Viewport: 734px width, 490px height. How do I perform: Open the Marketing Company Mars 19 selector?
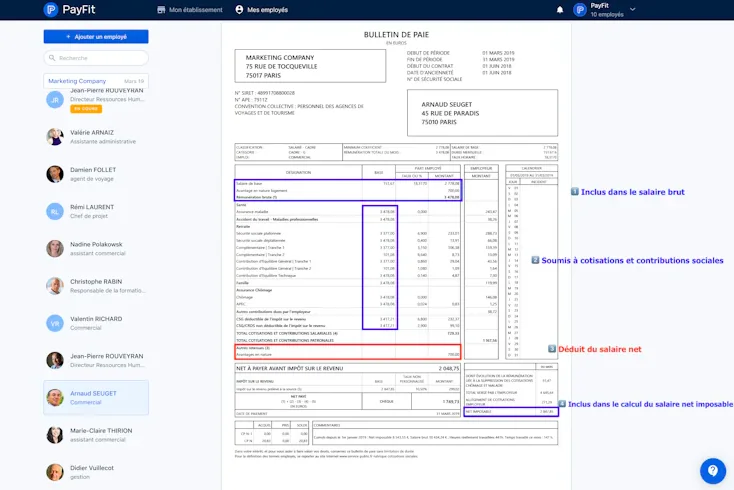[x=96, y=81]
